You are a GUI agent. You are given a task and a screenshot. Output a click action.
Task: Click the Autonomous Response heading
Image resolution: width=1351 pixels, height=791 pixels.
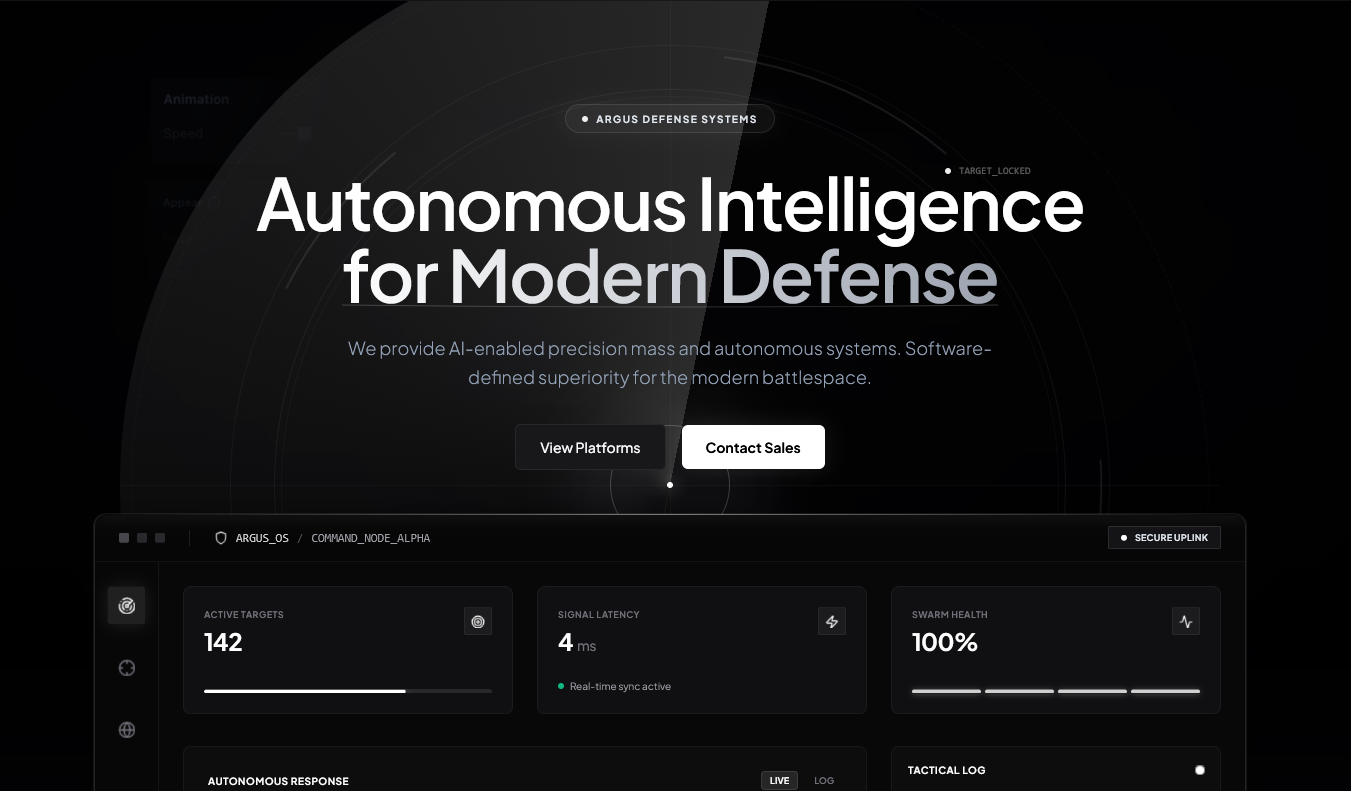[278, 781]
